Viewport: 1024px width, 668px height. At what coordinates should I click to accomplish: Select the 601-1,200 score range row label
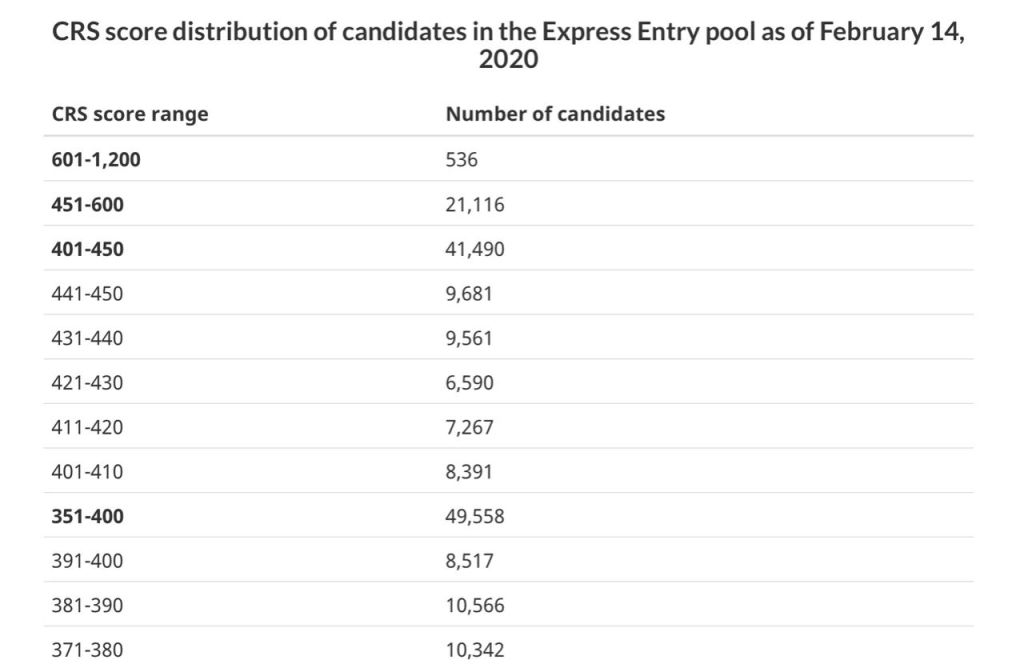pyautogui.click(x=96, y=160)
